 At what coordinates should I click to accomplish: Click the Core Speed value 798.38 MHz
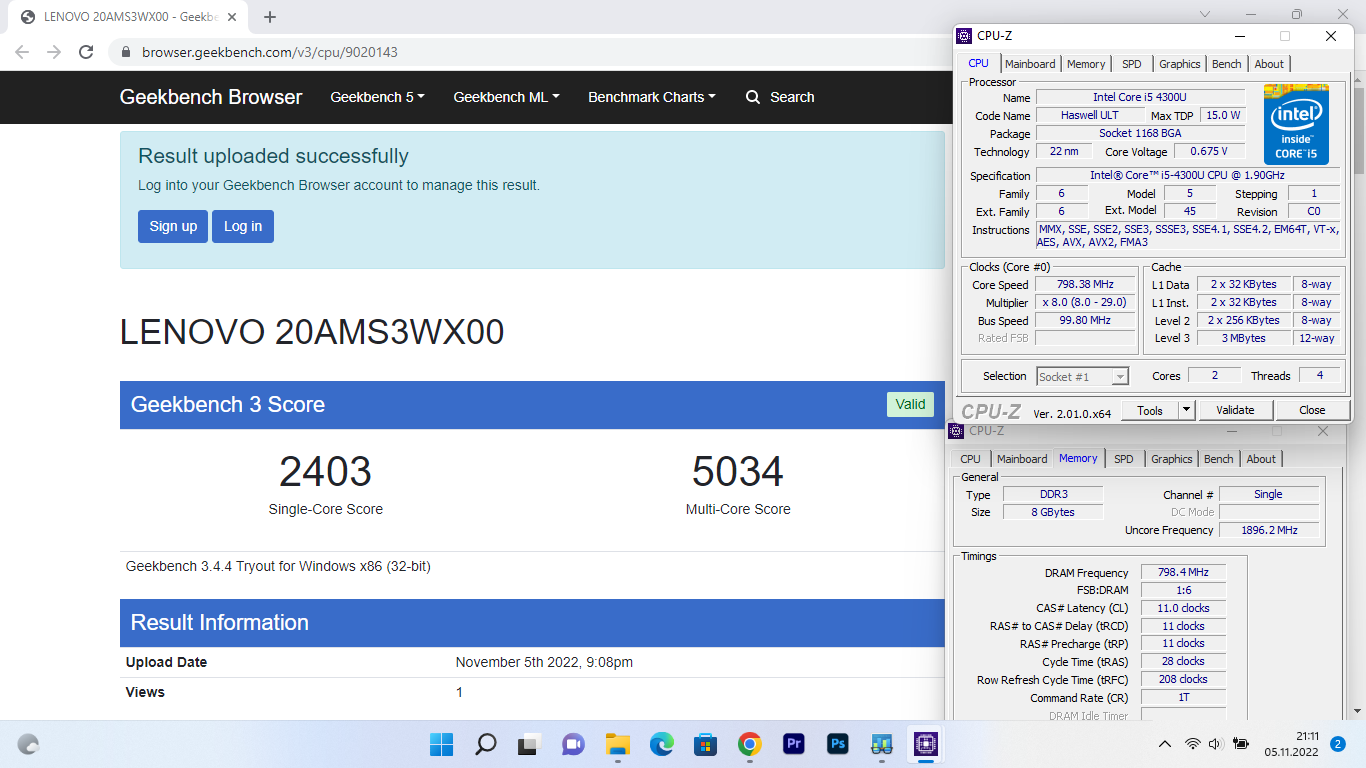coord(1086,284)
